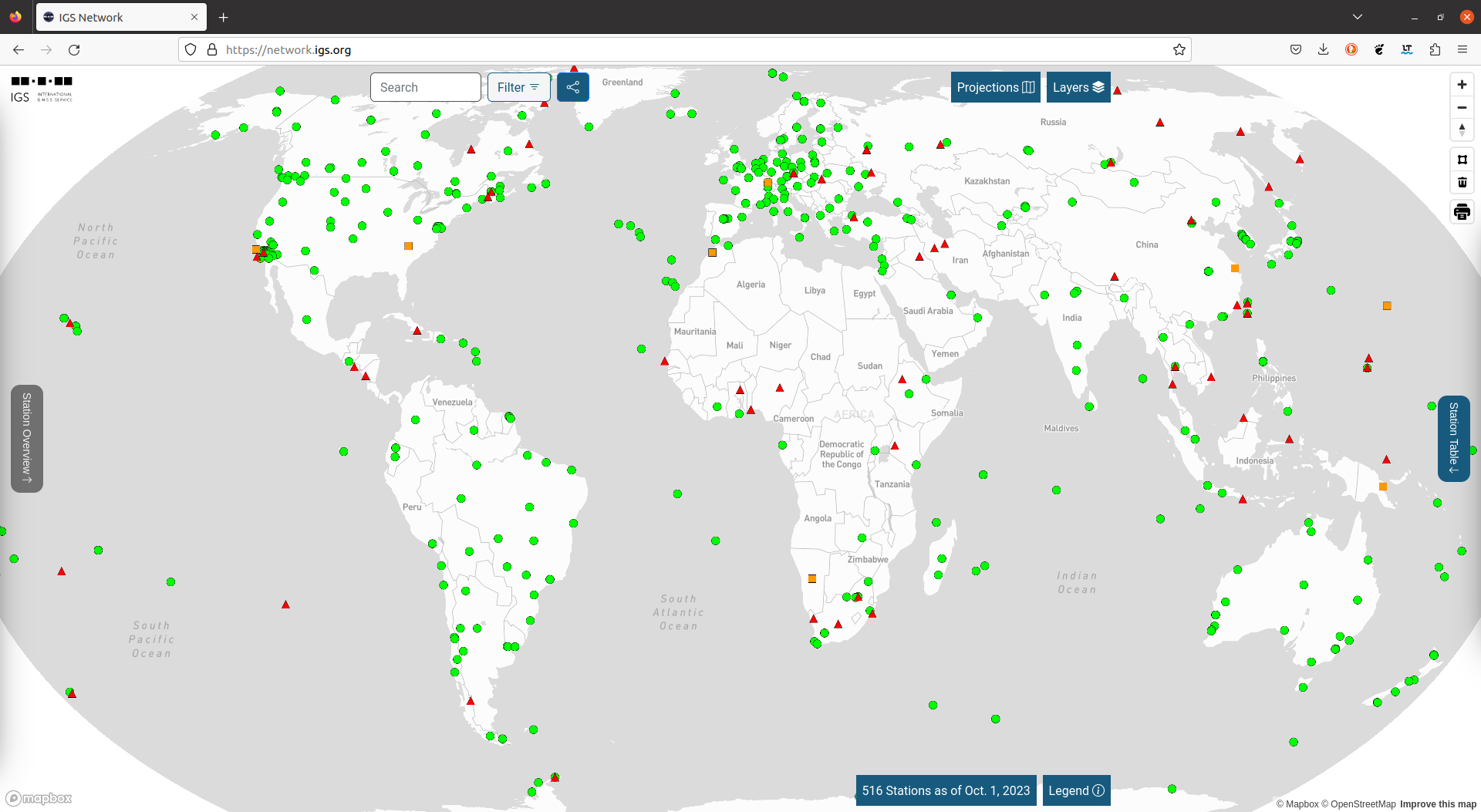Click the Indonesia map label

[x=1255, y=461]
